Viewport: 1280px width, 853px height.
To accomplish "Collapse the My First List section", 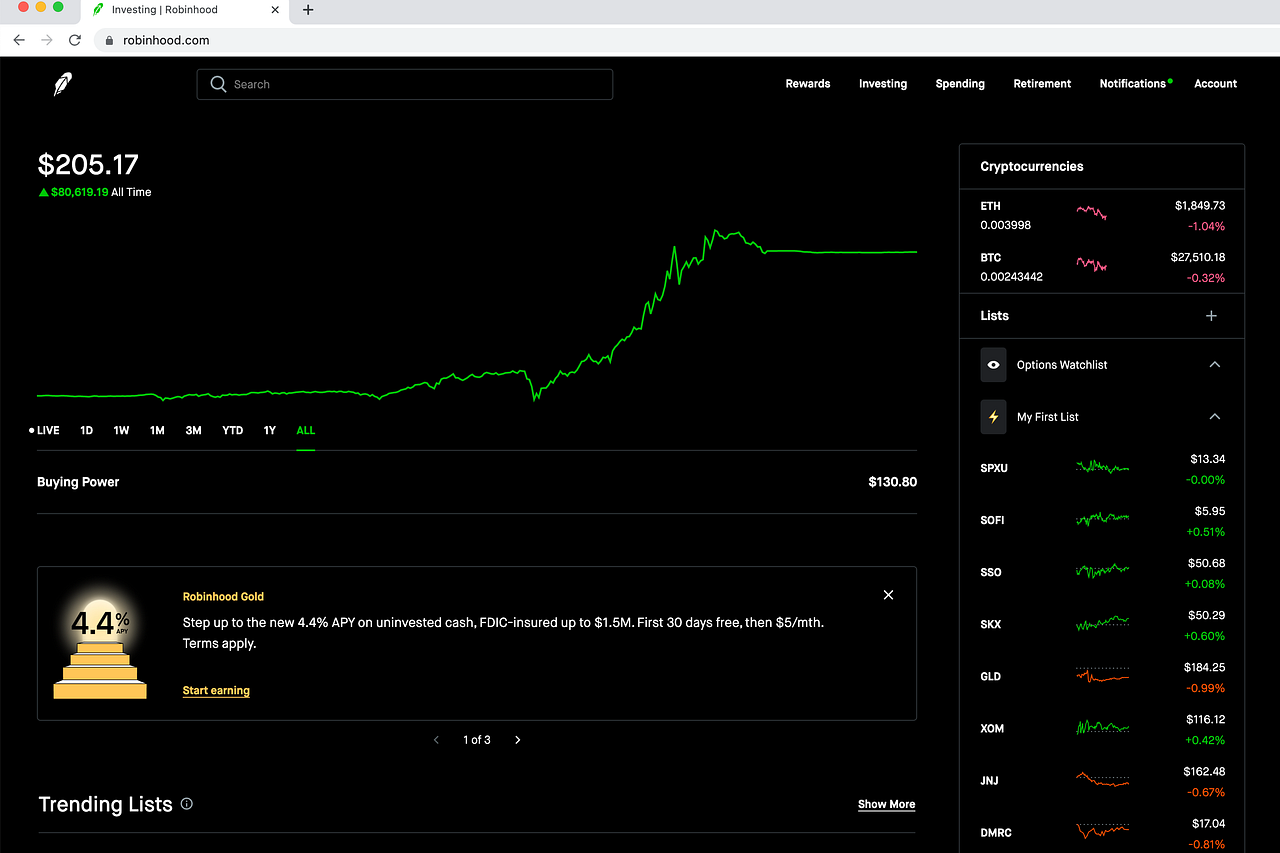I will point(1215,417).
